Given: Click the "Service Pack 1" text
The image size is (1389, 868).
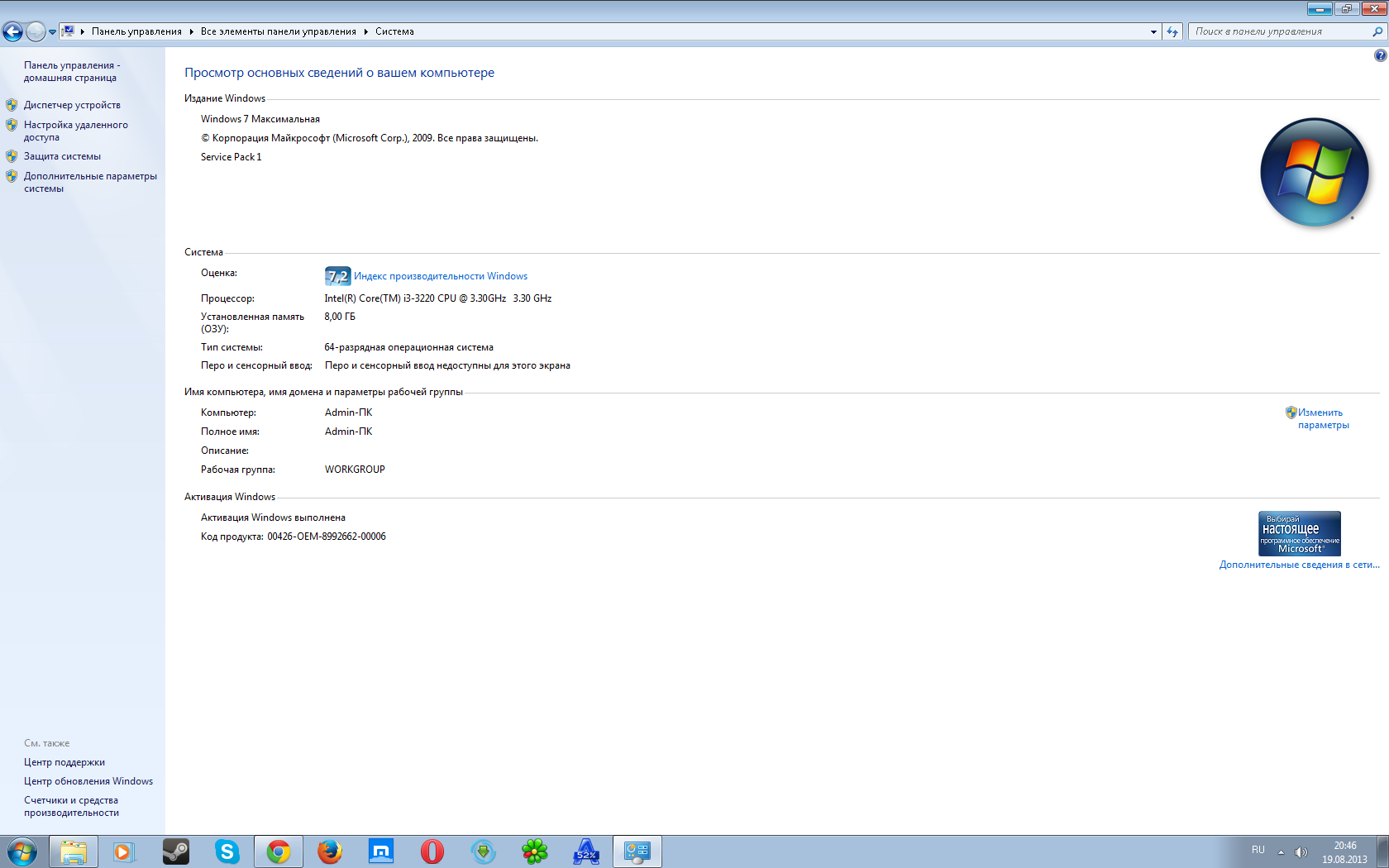Looking at the screenshot, I should click(231, 157).
